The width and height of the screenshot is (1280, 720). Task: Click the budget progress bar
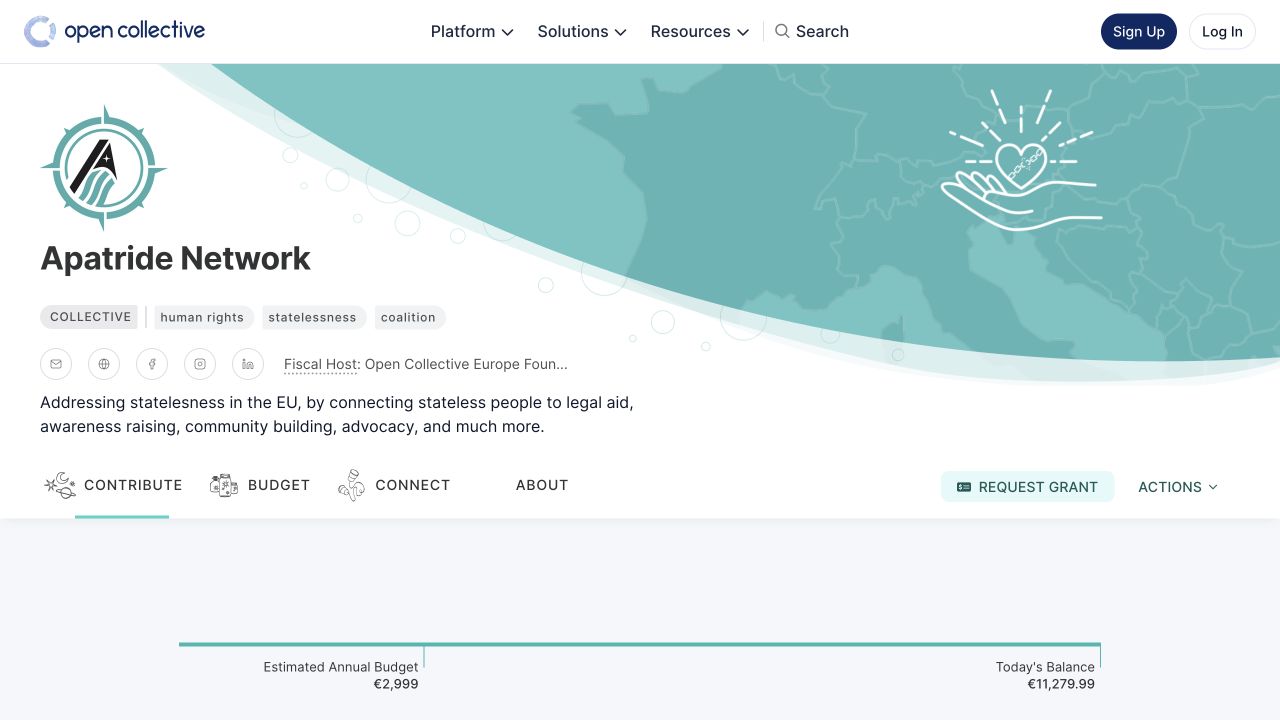click(640, 644)
